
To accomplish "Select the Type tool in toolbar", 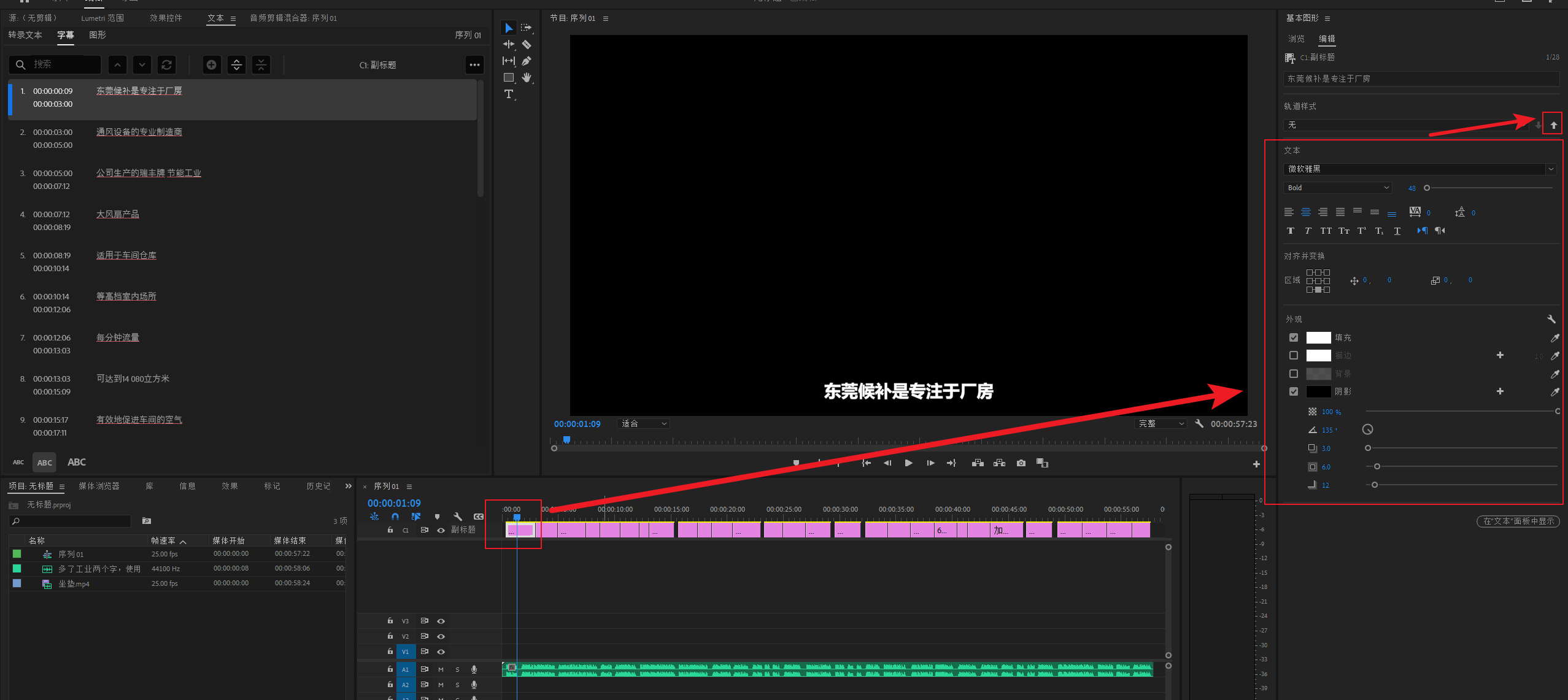I will [x=508, y=94].
